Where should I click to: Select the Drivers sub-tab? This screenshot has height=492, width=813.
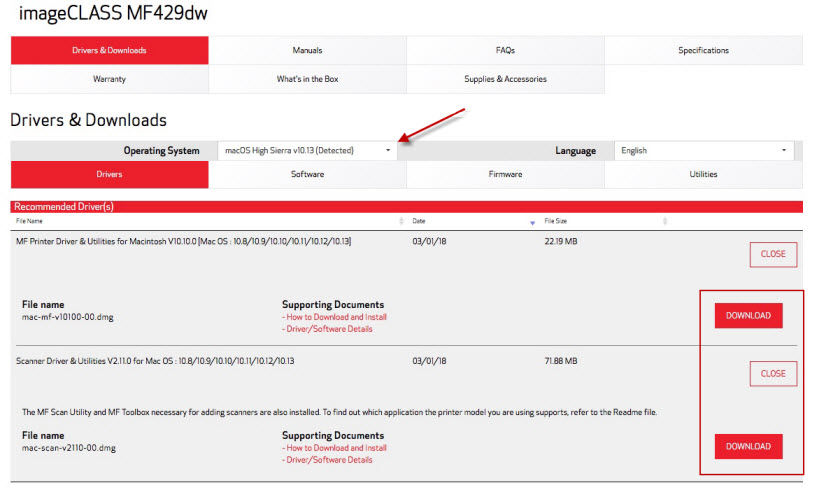click(x=109, y=174)
